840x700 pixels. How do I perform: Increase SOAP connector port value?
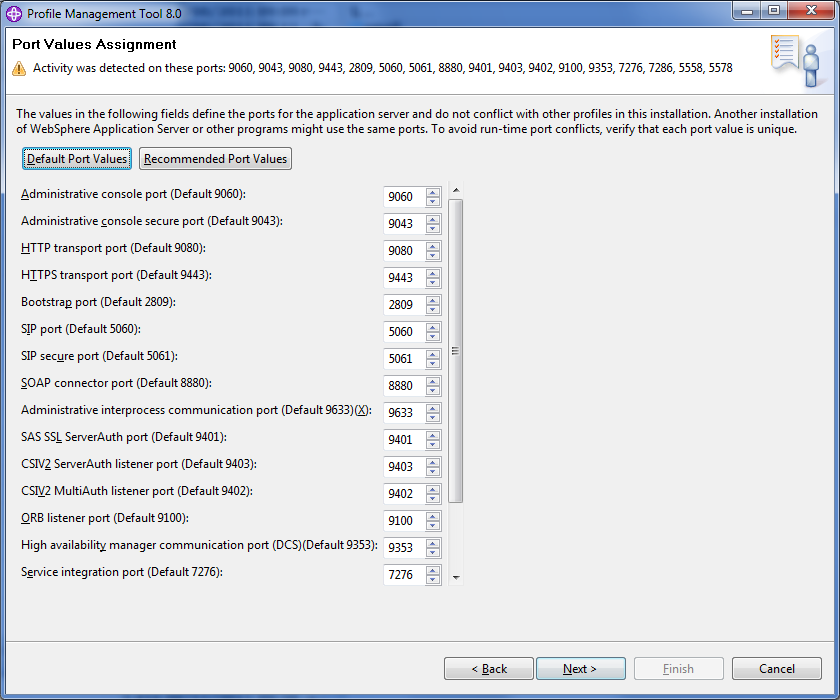tap(433, 381)
